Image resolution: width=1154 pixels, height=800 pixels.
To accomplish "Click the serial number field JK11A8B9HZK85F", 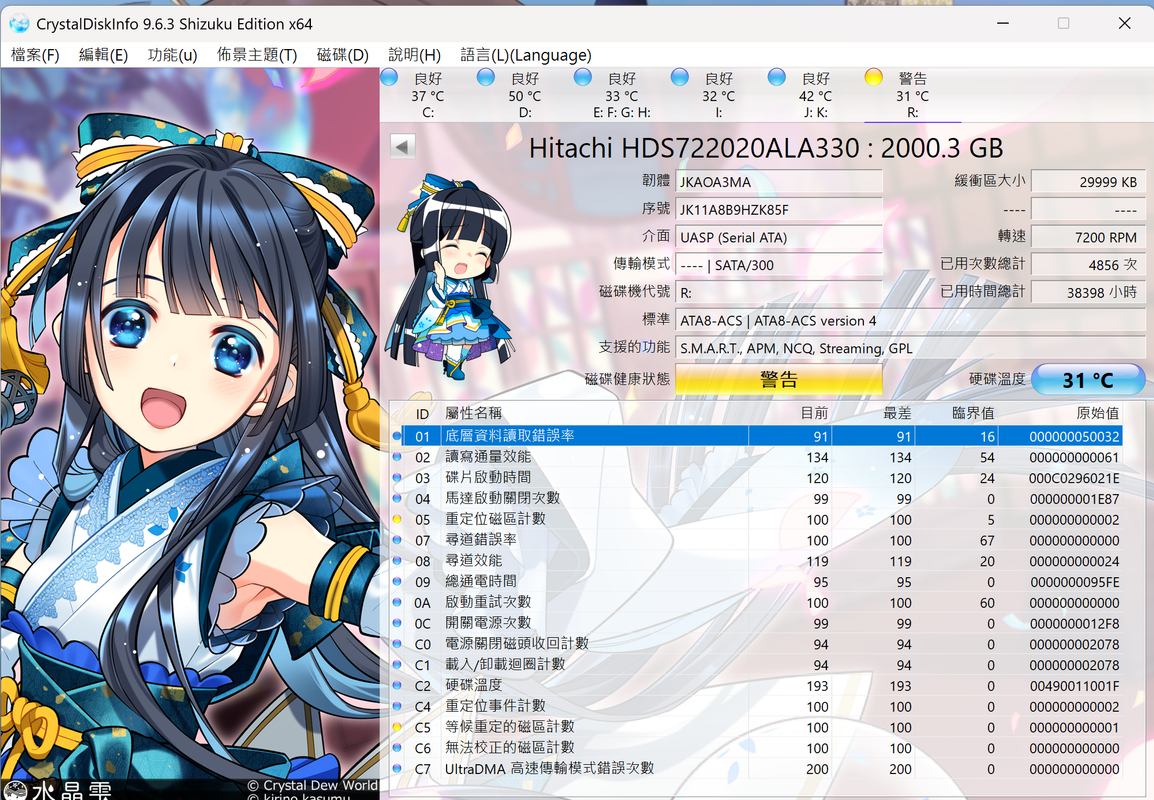I will point(779,210).
